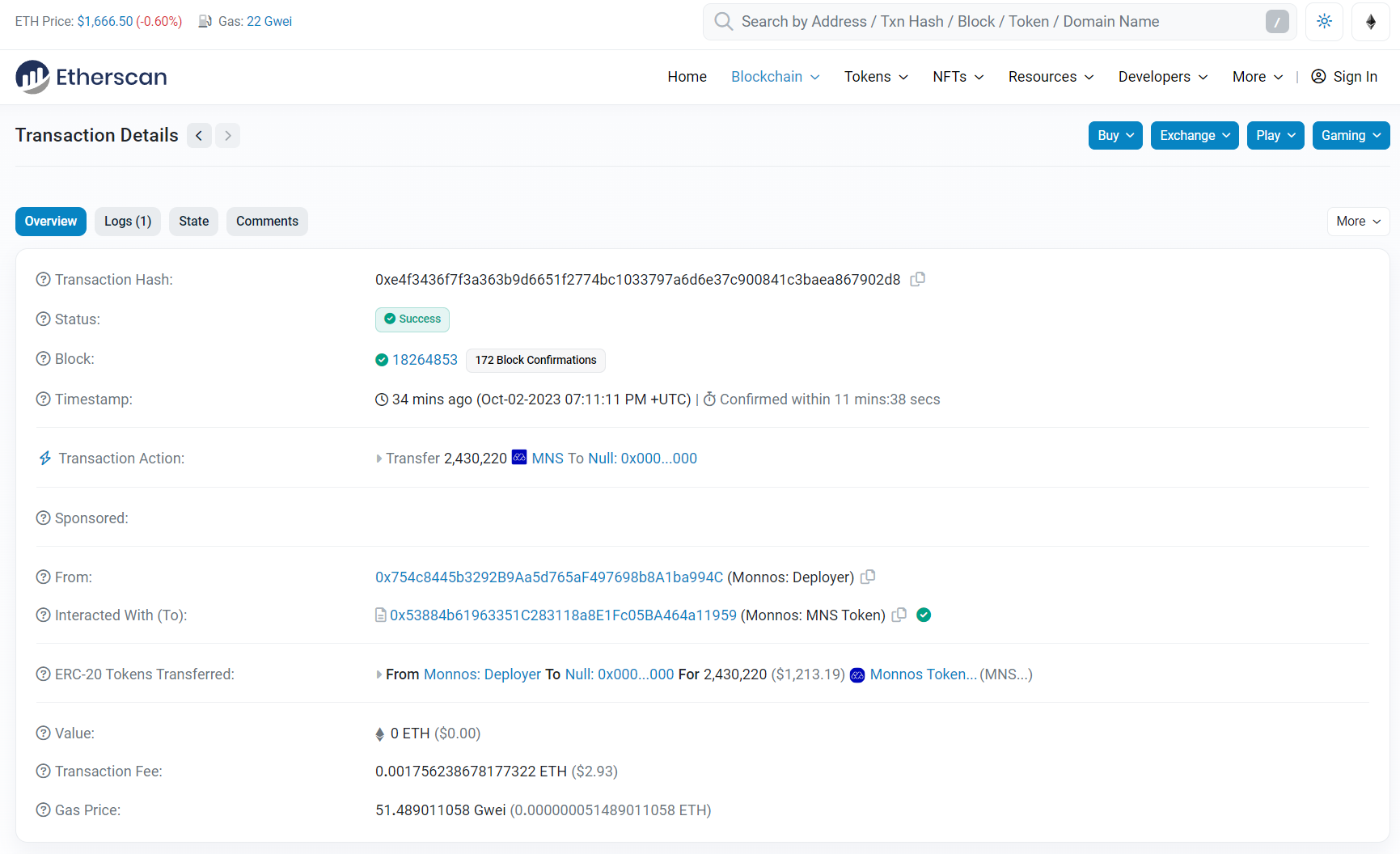This screenshot has width=1400, height=854.
Task: Expand the Exchange dropdown button
Action: pos(1195,136)
